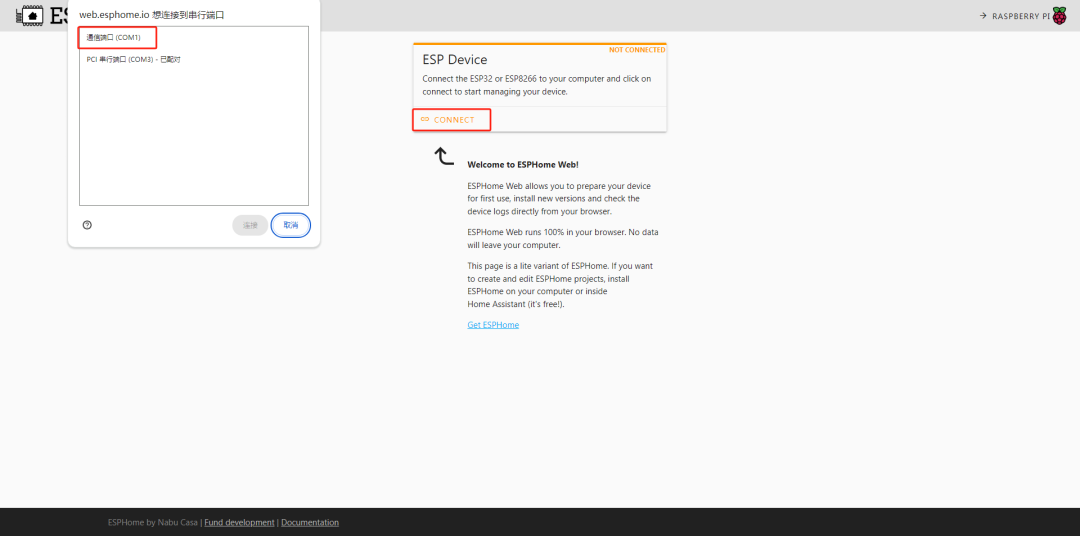
Task: Cancel the serial port dialog
Action: [x=291, y=225]
